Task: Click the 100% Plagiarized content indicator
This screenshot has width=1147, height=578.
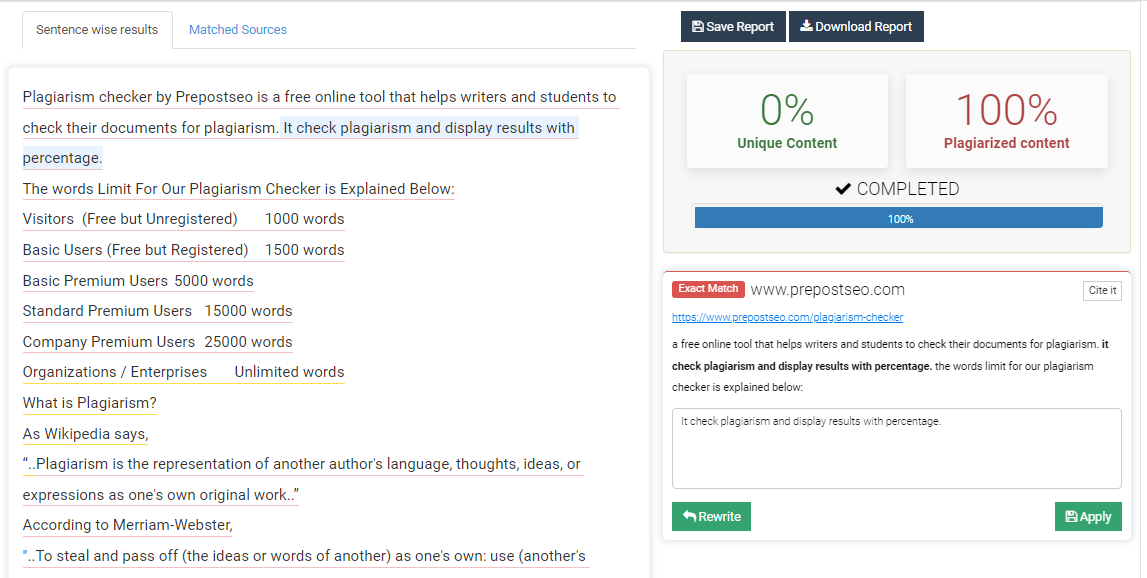Action: pos(1006,118)
